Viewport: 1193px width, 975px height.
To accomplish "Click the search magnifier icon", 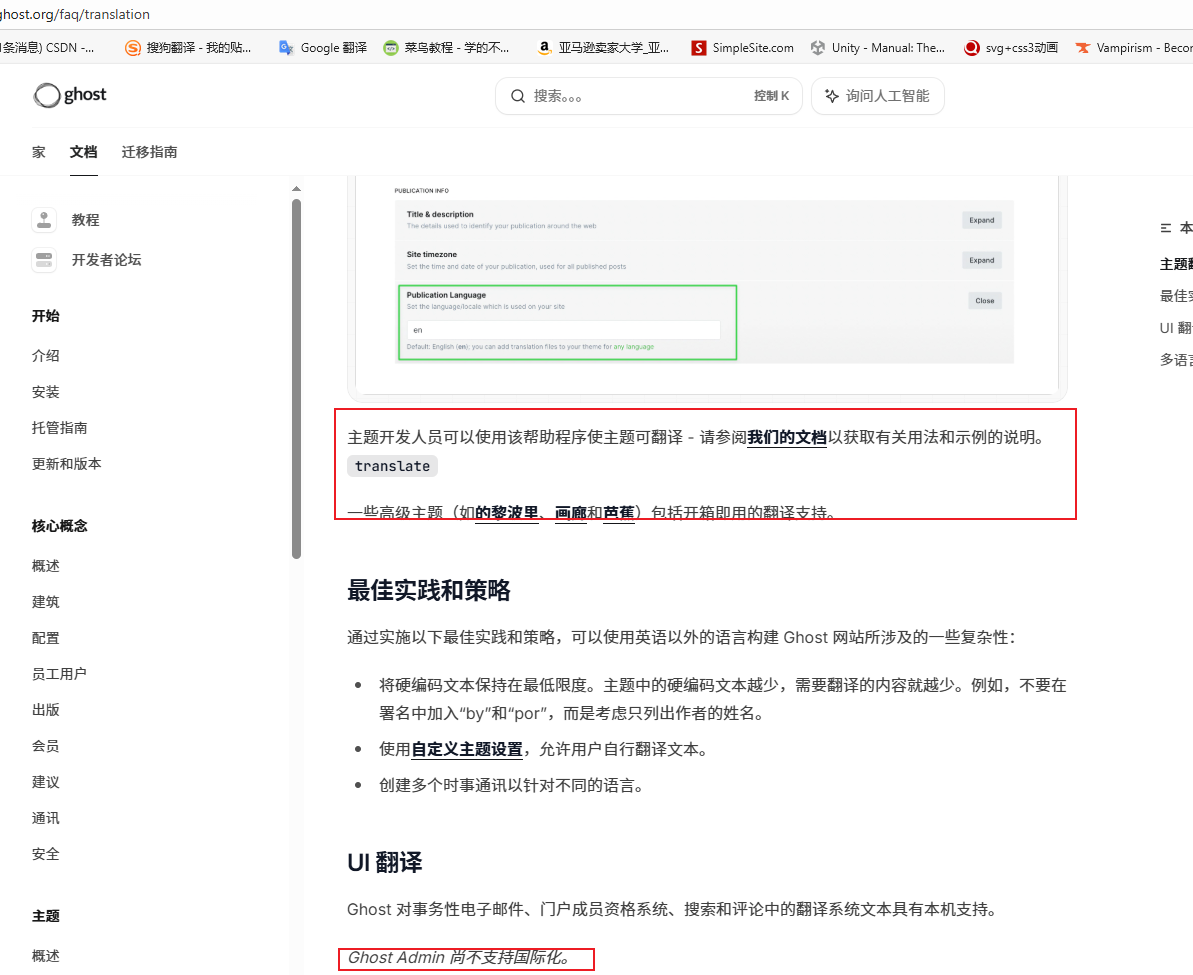I will click(518, 96).
